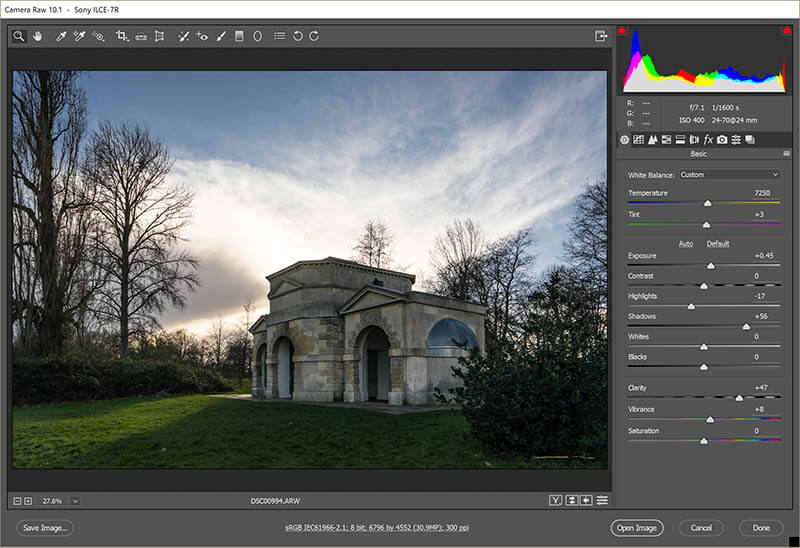Toggle highlight clipping warning in histogram

pos(787,31)
